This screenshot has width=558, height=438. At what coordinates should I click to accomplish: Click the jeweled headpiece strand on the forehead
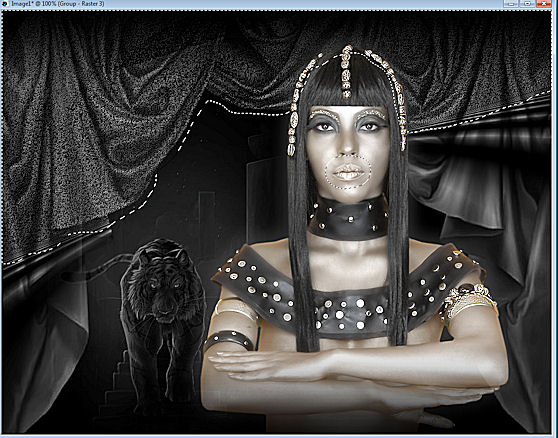pyautogui.click(x=346, y=72)
